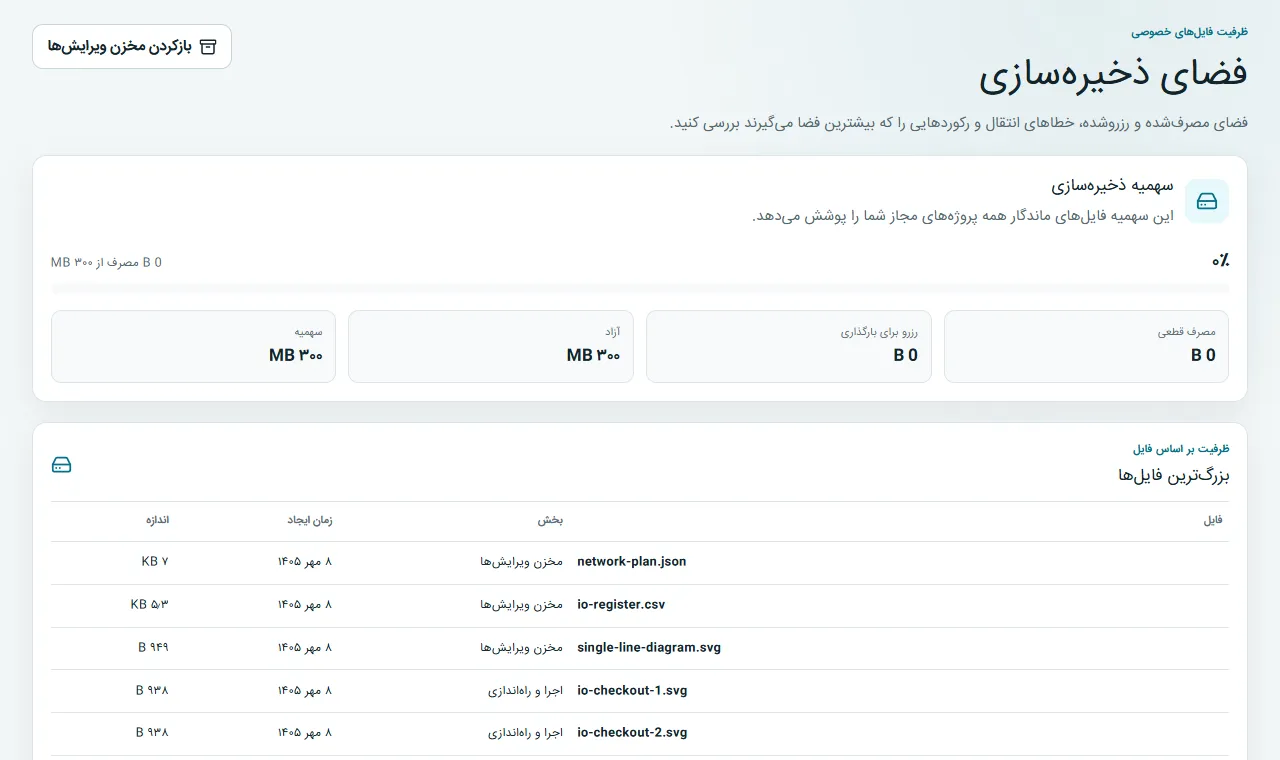
Task: Click the ظرفیت بر اساس فایل label
Action: pyautogui.click(x=1181, y=449)
